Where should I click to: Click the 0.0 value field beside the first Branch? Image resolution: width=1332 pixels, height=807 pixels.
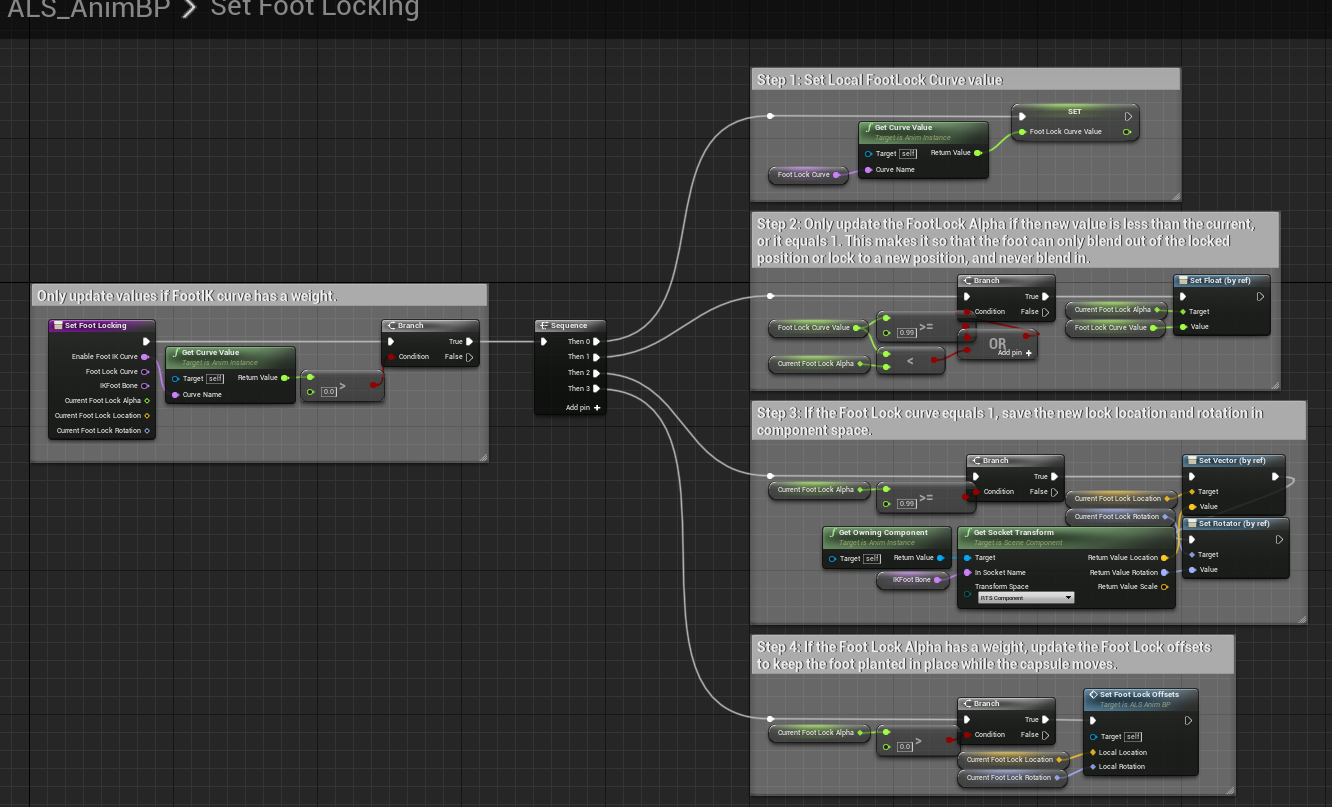tap(328, 392)
